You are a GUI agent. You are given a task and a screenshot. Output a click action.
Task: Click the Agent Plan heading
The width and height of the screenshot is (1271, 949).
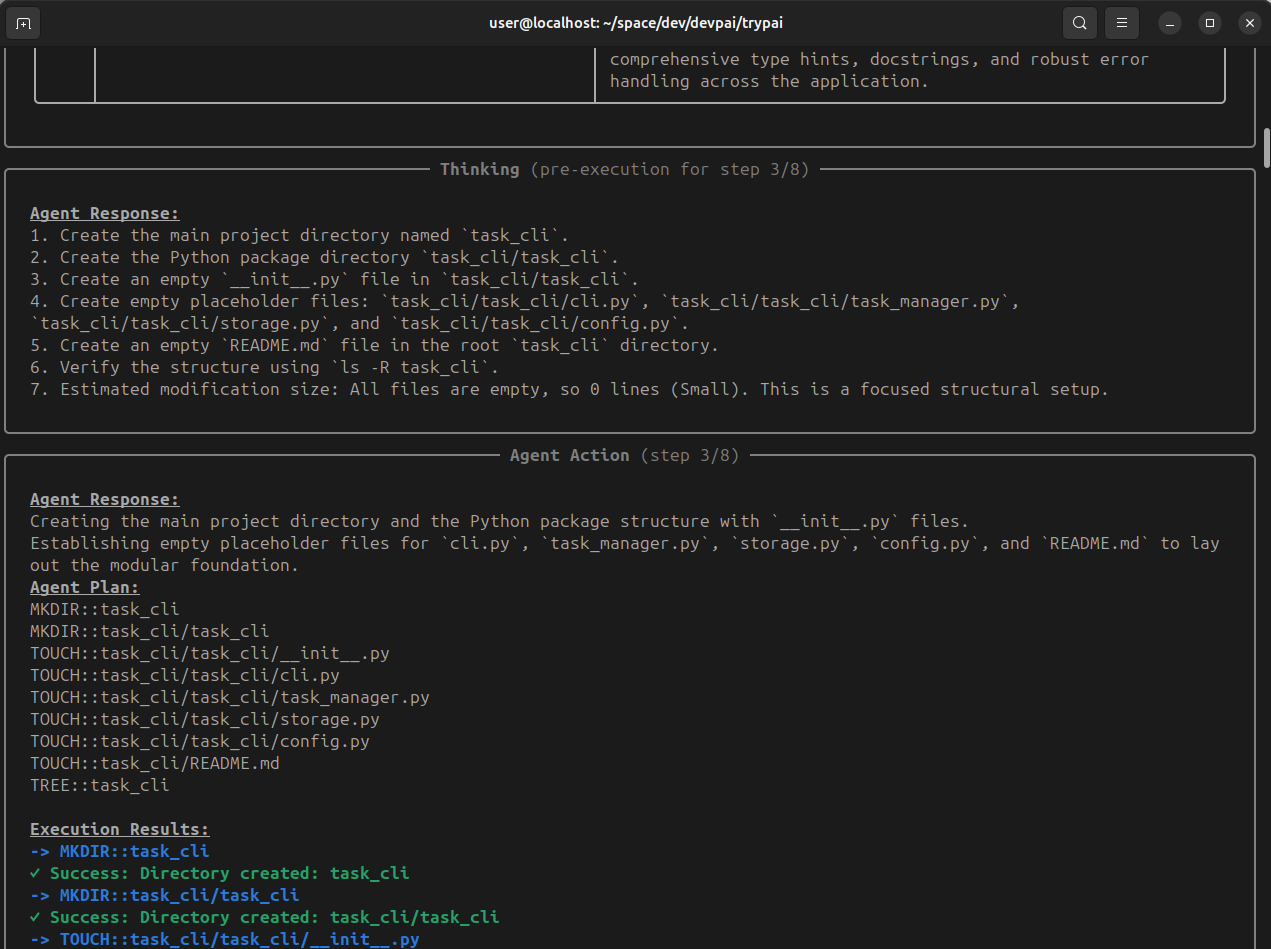pyautogui.click(x=85, y=587)
